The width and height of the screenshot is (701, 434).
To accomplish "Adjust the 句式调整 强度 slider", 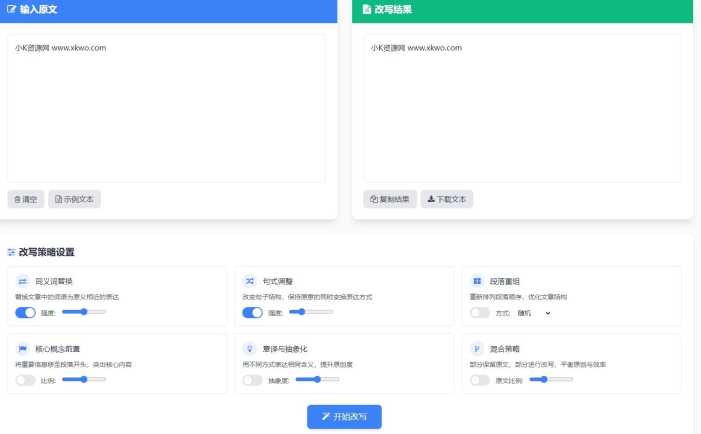I will click(311, 312).
